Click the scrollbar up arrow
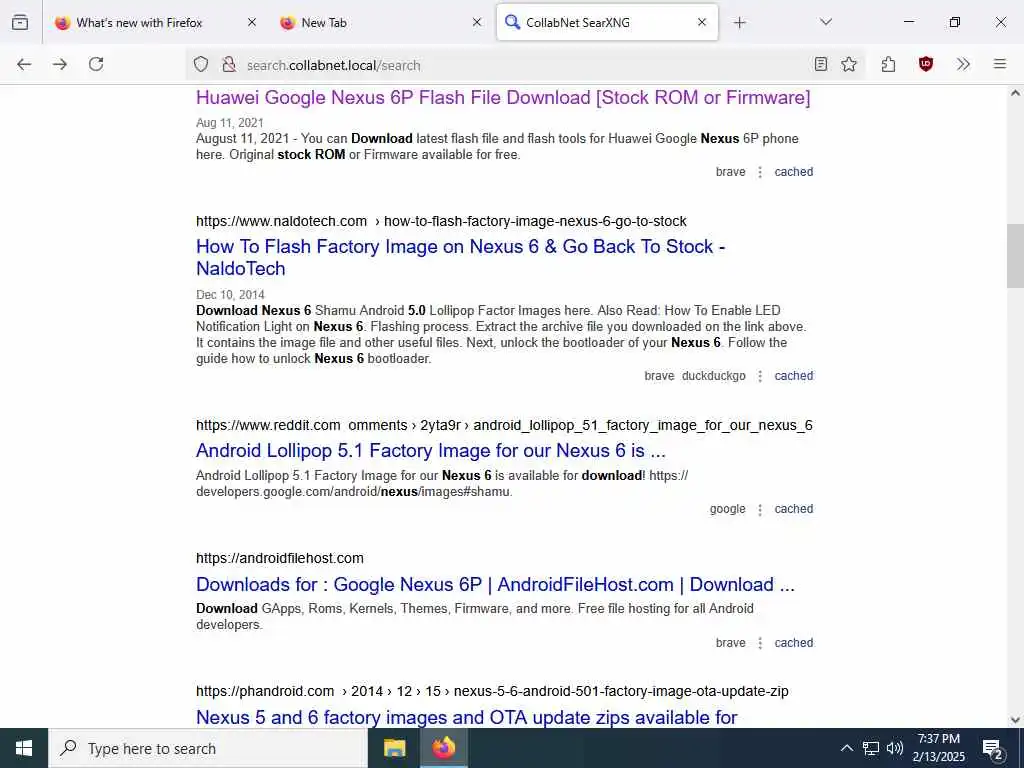Screen dimensions: 1024x768 pos(1015,93)
